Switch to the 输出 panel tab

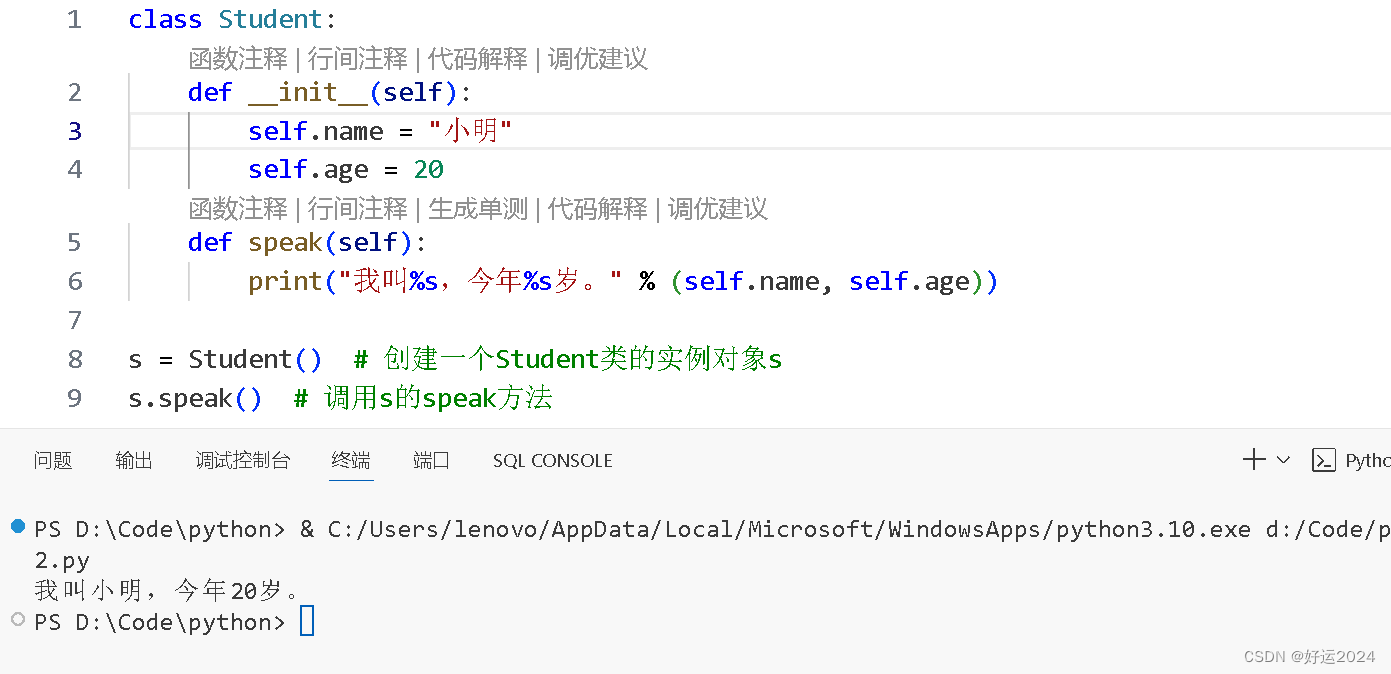[133, 461]
